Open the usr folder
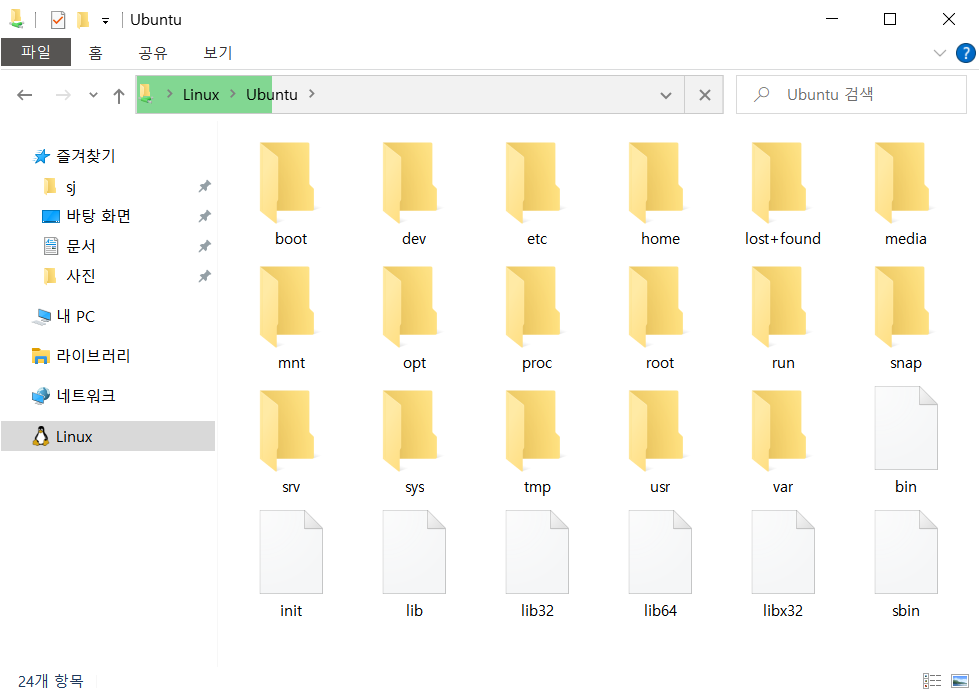Viewport: 980px width, 697px height. pyautogui.click(x=660, y=441)
